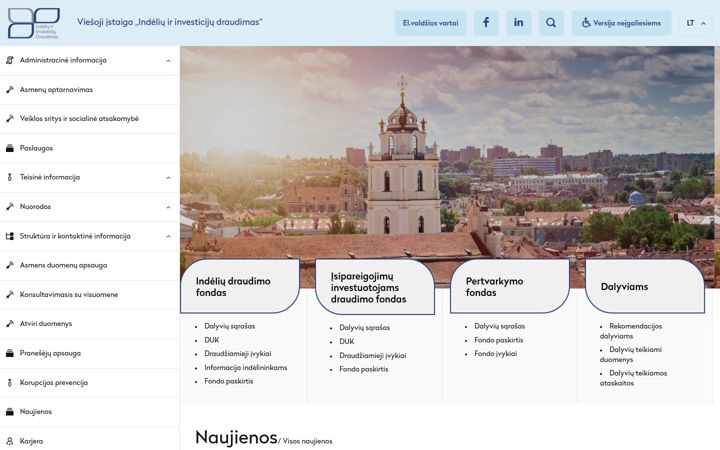Click the Konsultavimasis su visuomene icon
Image resolution: width=720 pixels, height=450 pixels.
(10, 294)
